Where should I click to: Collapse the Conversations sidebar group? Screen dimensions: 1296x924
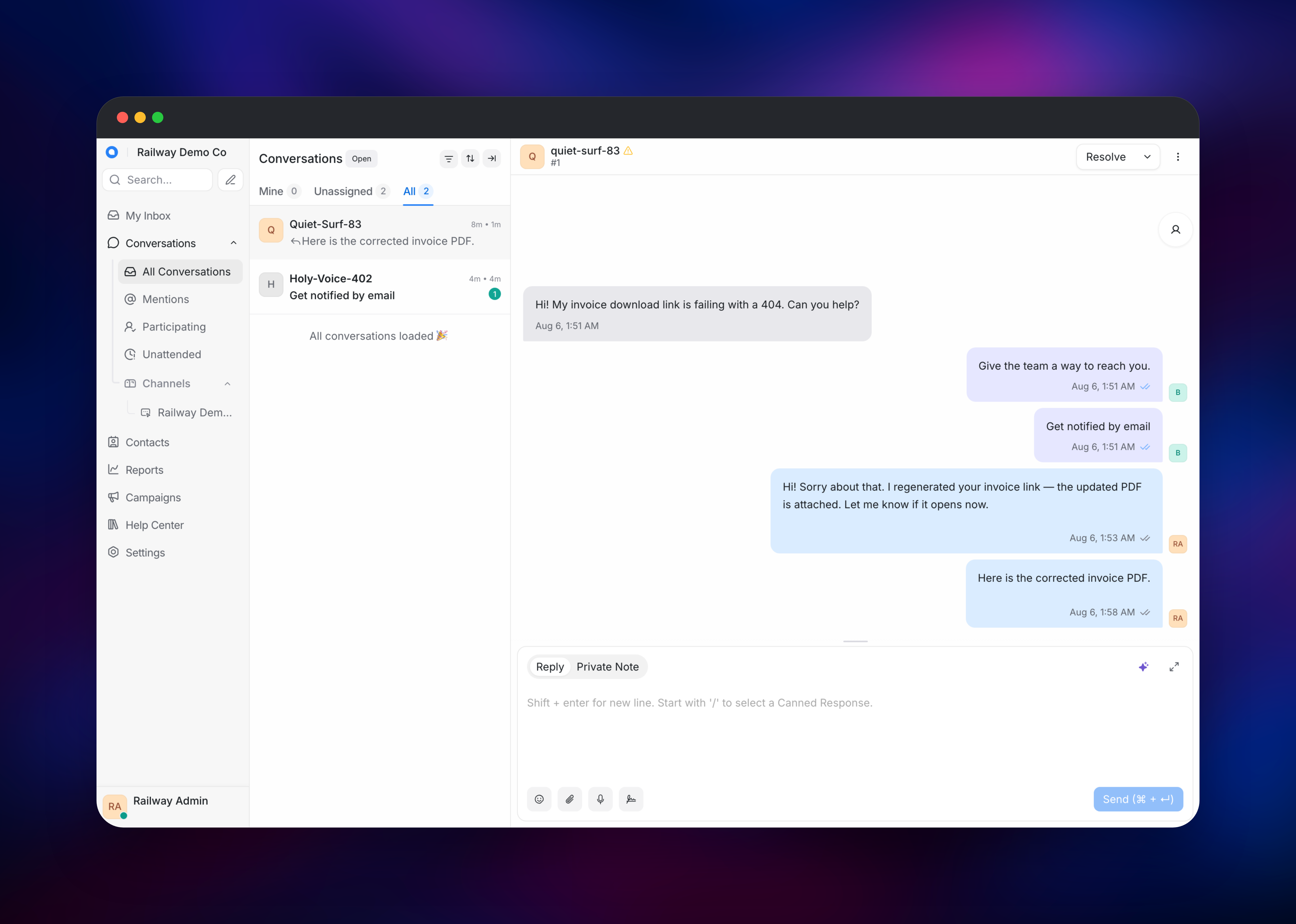click(233, 243)
